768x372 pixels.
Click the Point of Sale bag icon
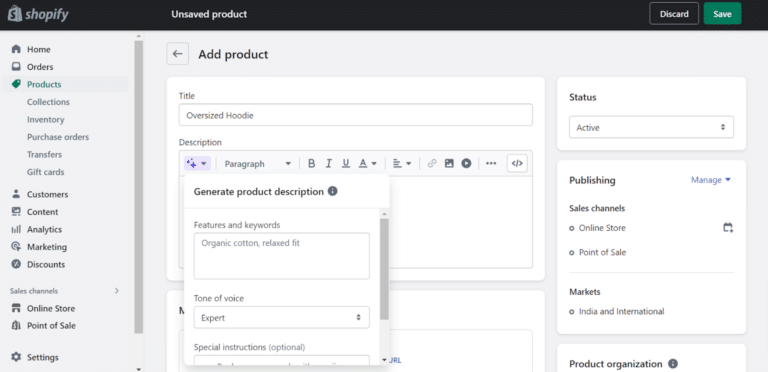16,326
